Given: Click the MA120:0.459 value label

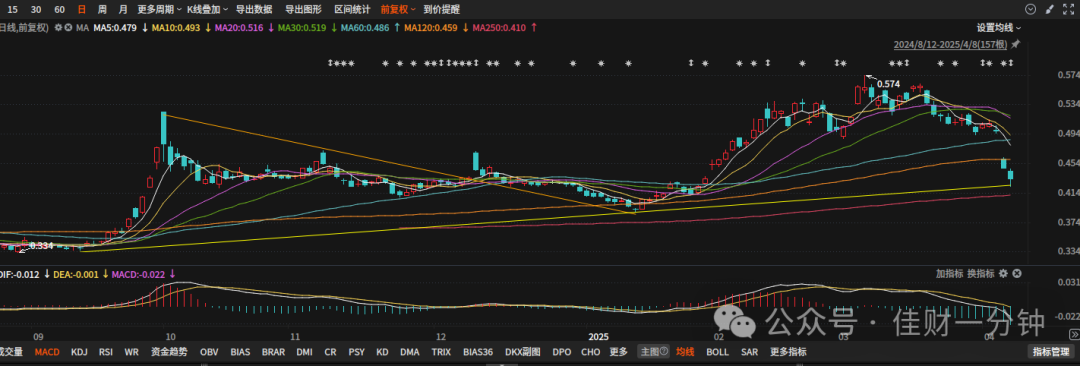Looking at the screenshot, I should pyautogui.click(x=431, y=28).
